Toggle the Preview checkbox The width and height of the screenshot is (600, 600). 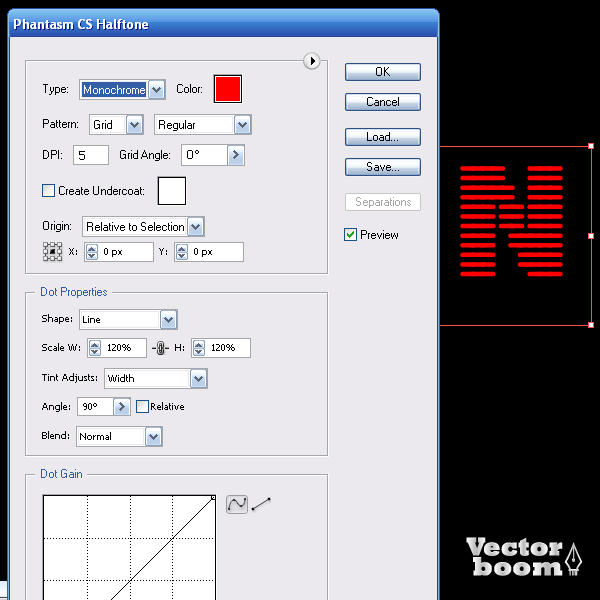click(x=350, y=235)
